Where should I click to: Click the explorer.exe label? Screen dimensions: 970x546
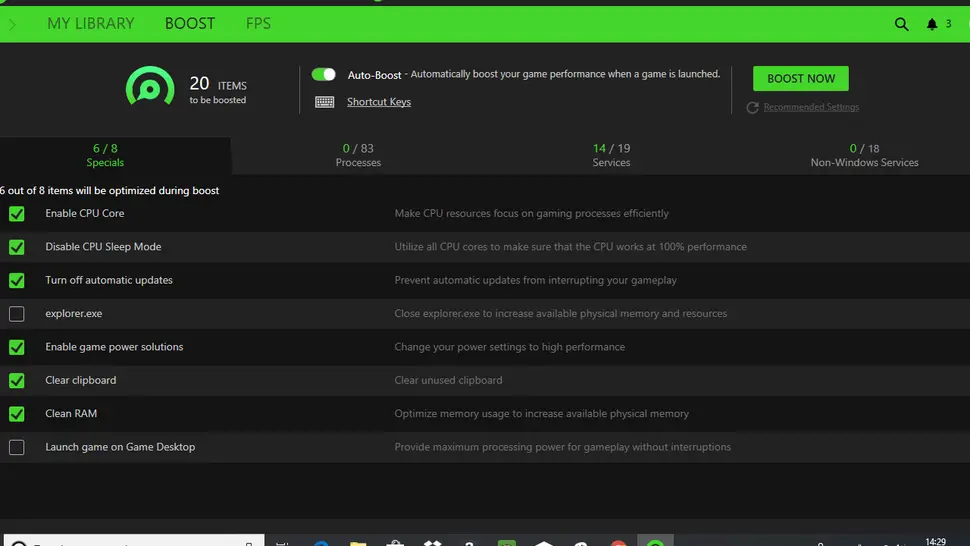[x=74, y=314]
